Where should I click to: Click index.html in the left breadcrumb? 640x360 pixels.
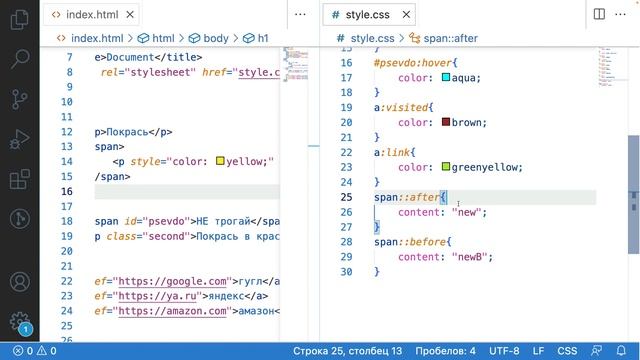pos(97,38)
